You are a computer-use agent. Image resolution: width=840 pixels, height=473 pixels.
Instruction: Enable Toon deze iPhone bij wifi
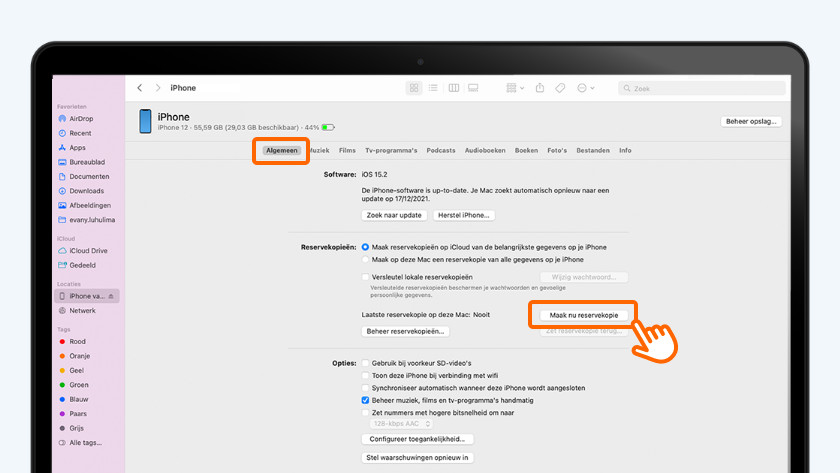(365, 376)
